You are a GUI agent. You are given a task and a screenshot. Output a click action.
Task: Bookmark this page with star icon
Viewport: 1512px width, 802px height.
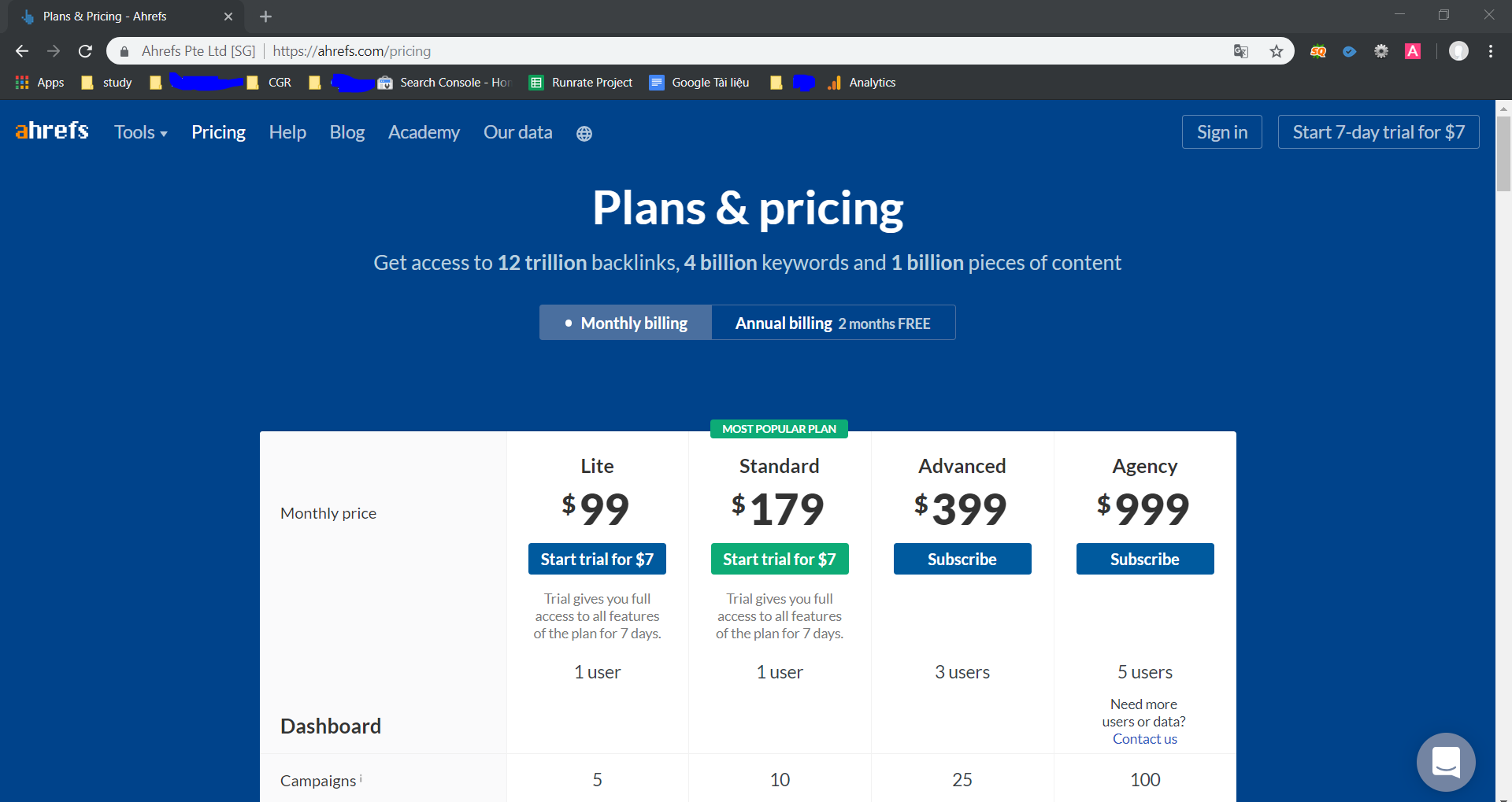tap(1277, 51)
